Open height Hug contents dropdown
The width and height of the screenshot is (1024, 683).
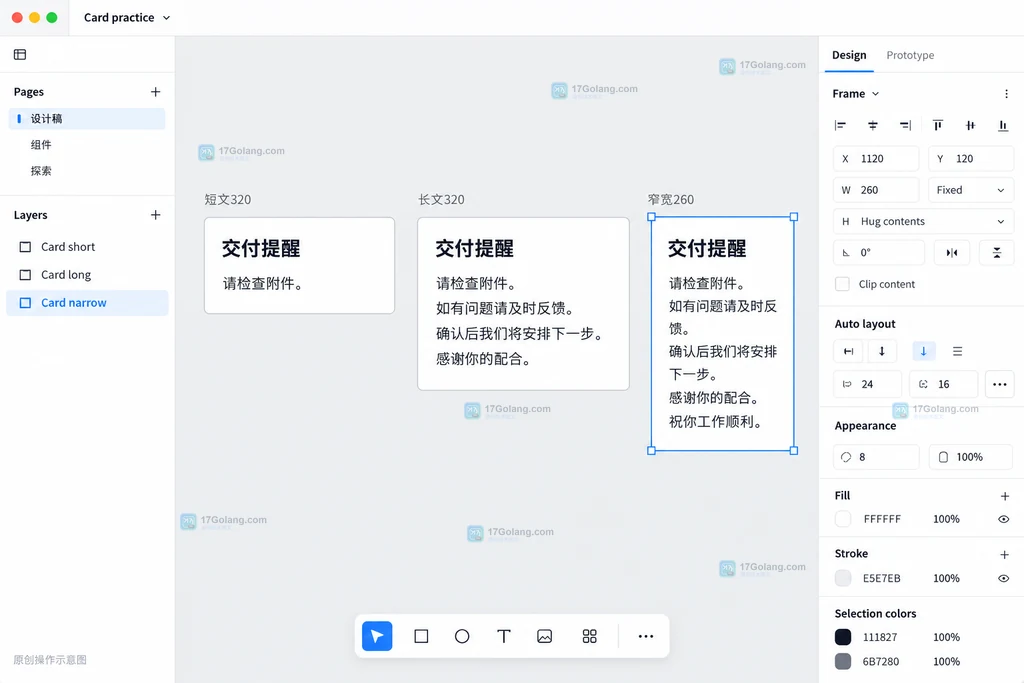(x=923, y=221)
